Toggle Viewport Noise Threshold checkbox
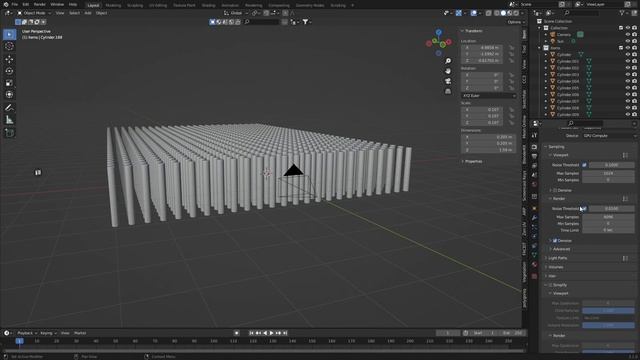 pyautogui.click(x=584, y=165)
